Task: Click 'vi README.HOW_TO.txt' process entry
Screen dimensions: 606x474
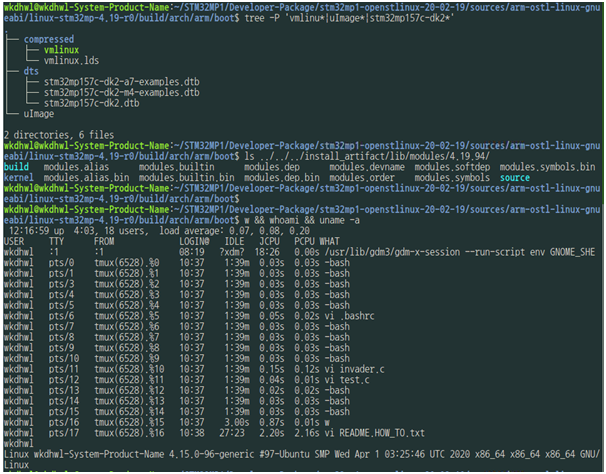Action: coord(374,433)
